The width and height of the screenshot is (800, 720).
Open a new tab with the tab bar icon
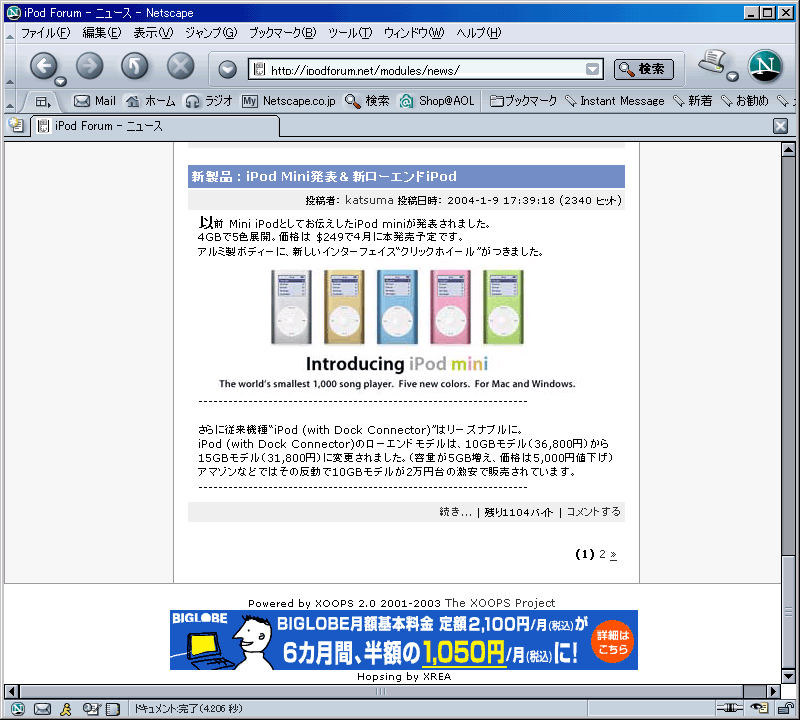(16, 125)
